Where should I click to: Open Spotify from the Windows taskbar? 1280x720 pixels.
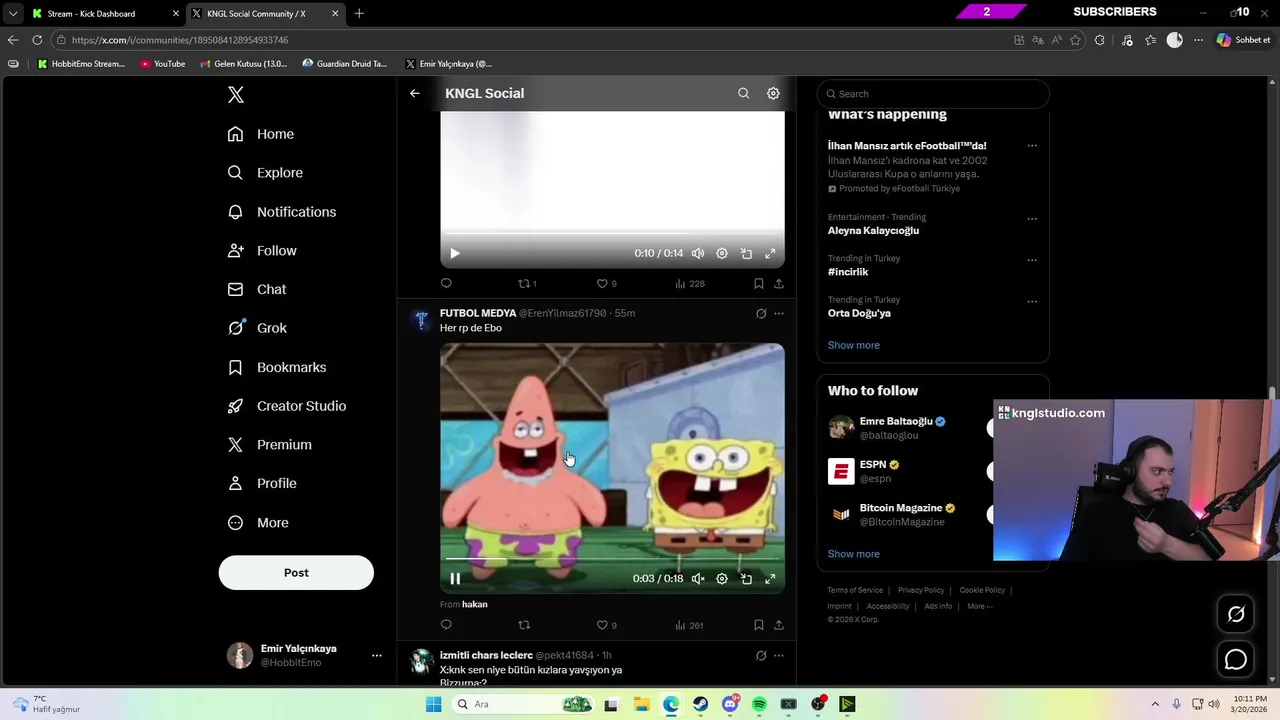[x=759, y=705]
